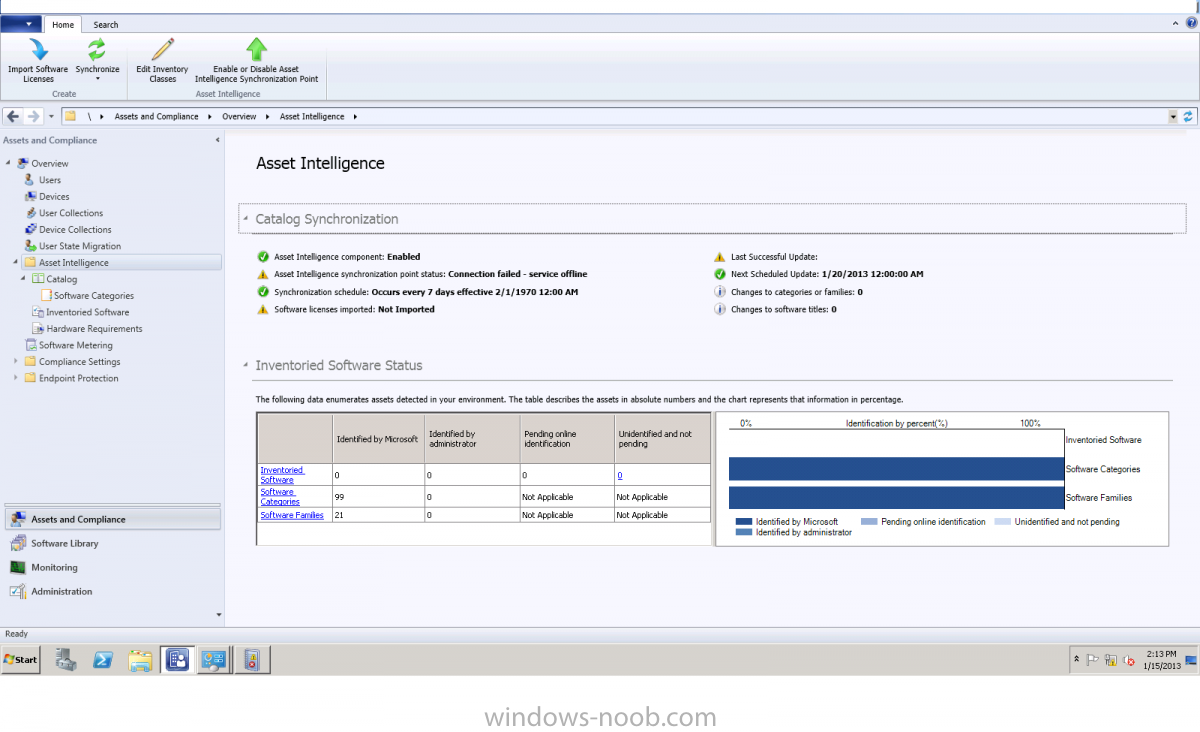Collapse the Assets and Compliance navigation pane
1200x732 pixels.
218,140
